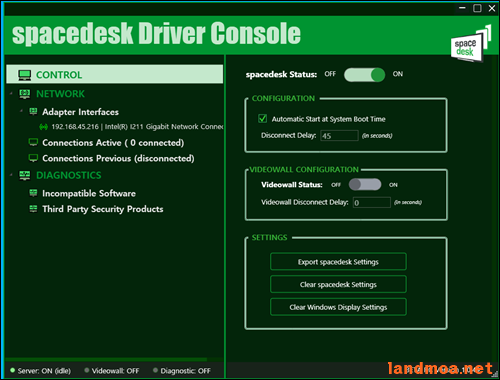Screen dimensions: 500x380
Task: Click Clear Windows Display Settings button
Action: coord(338,307)
